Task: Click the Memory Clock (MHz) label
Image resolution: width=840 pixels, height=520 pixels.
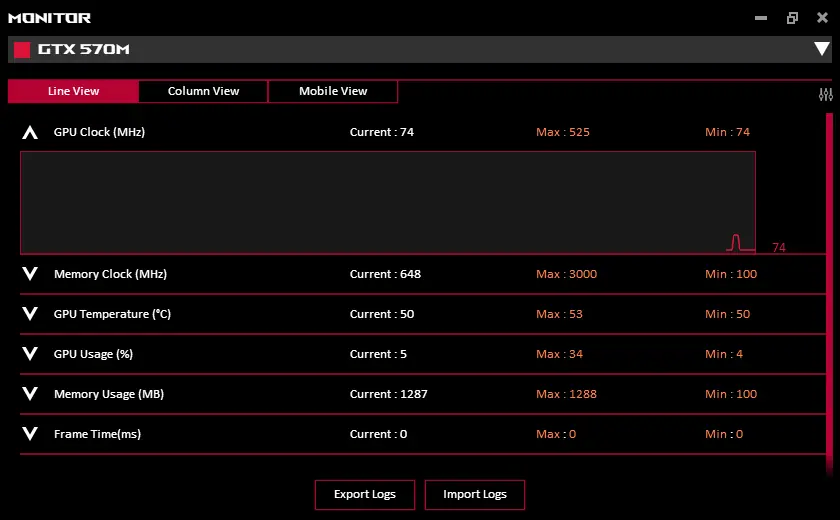Action: [x=110, y=274]
